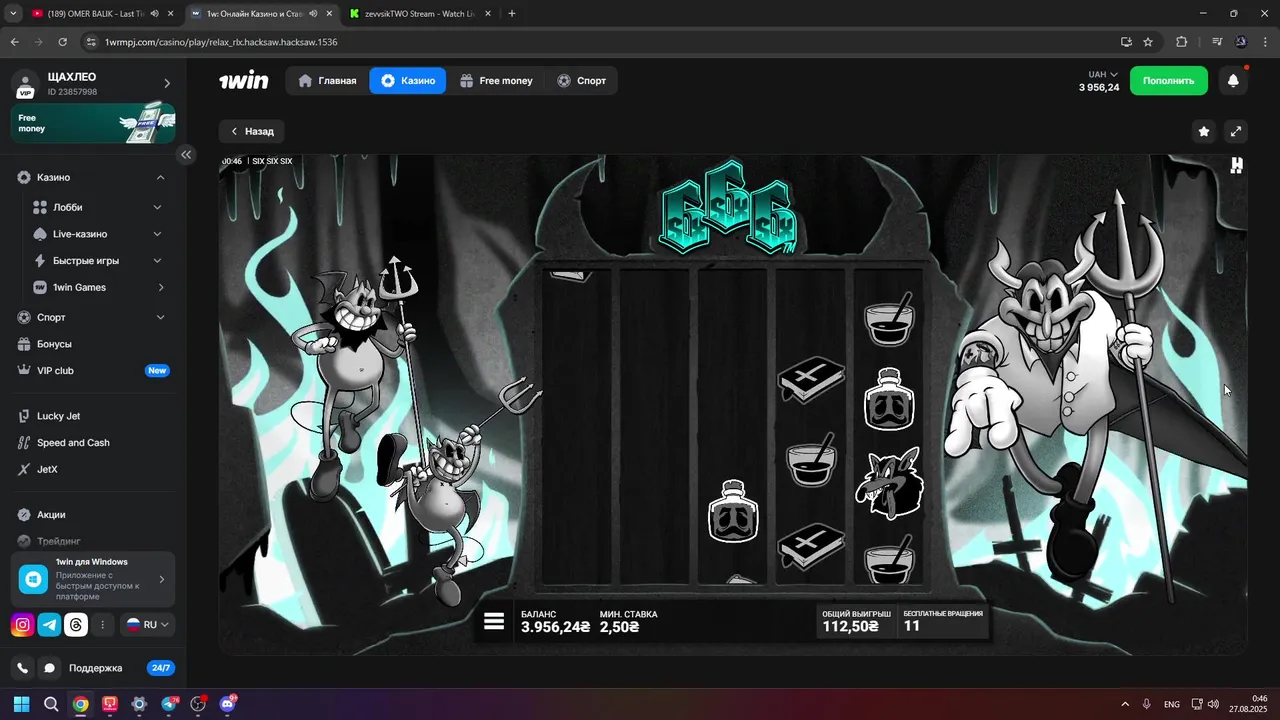The height and width of the screenshot is (720, 1280).
Task: Open the 1win для Windows app banner
Action: click(x=93, y=579)
